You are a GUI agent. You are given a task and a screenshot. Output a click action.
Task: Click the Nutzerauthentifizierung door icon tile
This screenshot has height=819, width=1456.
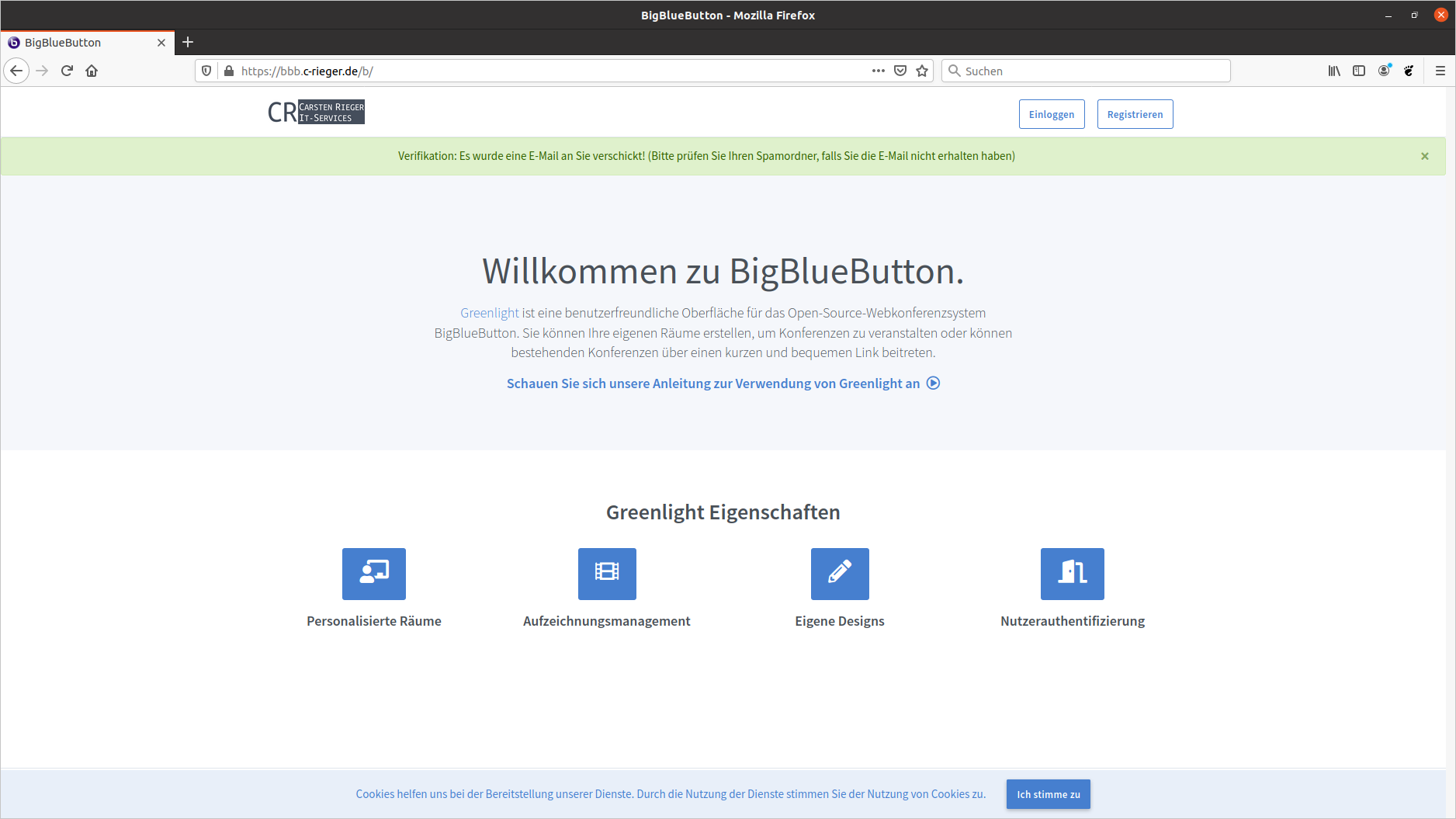coord(1073,574)
